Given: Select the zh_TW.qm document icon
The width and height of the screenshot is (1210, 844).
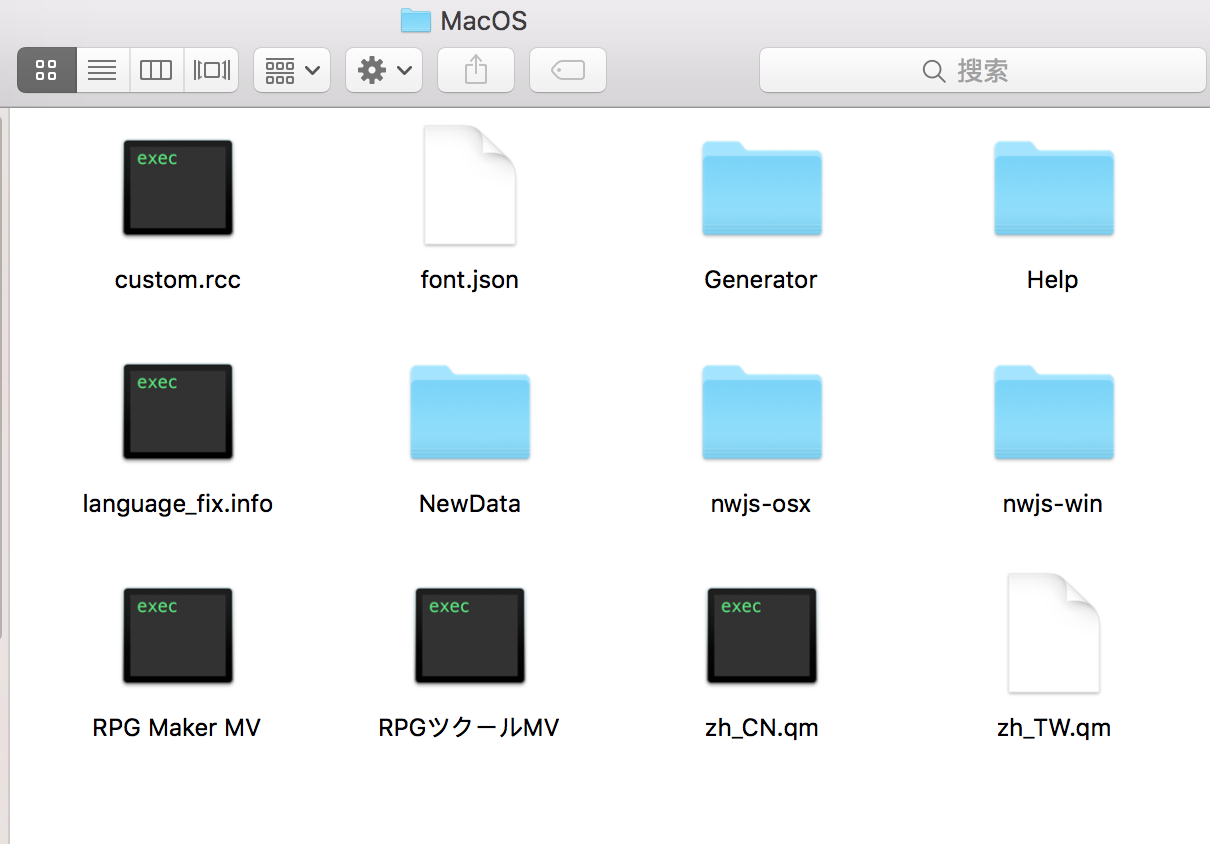Looking at the screenshot, I should tap(1054, 633).
